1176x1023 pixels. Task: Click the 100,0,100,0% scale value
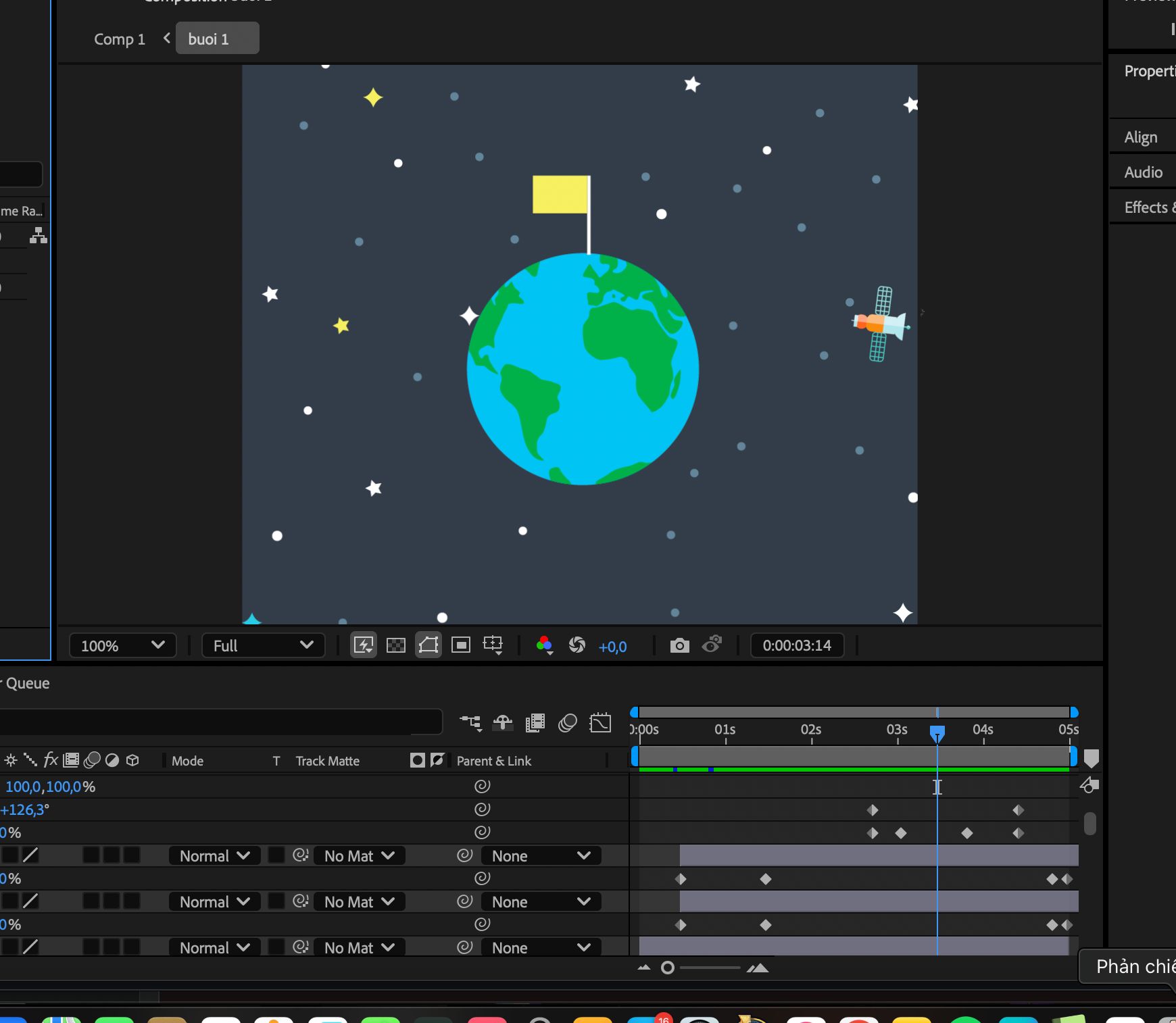tap(50, 787)
